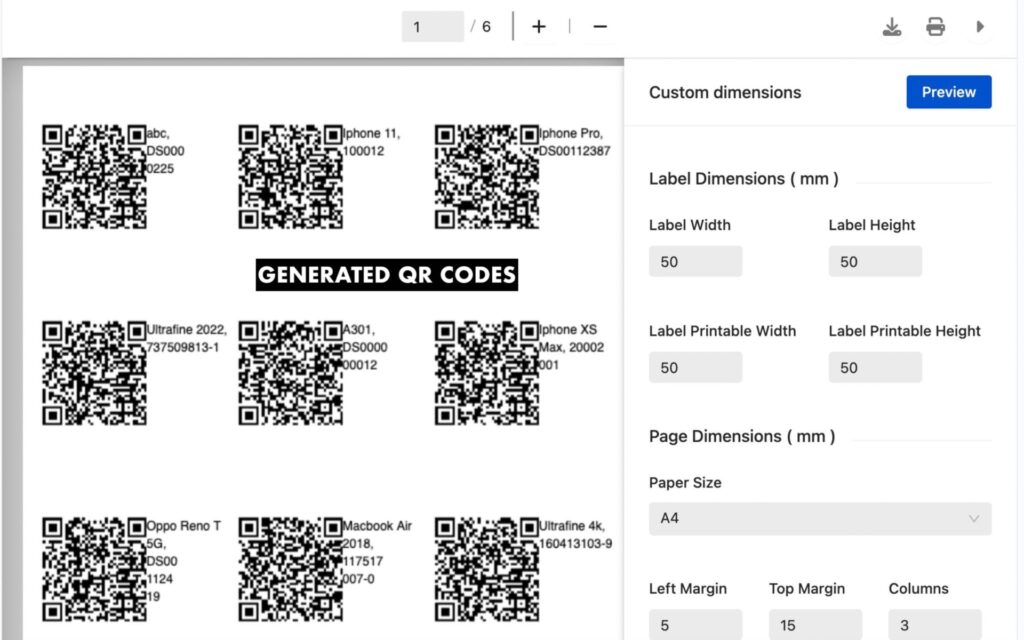
Task: Click the Left Margin input field
Action: [695, 625]
